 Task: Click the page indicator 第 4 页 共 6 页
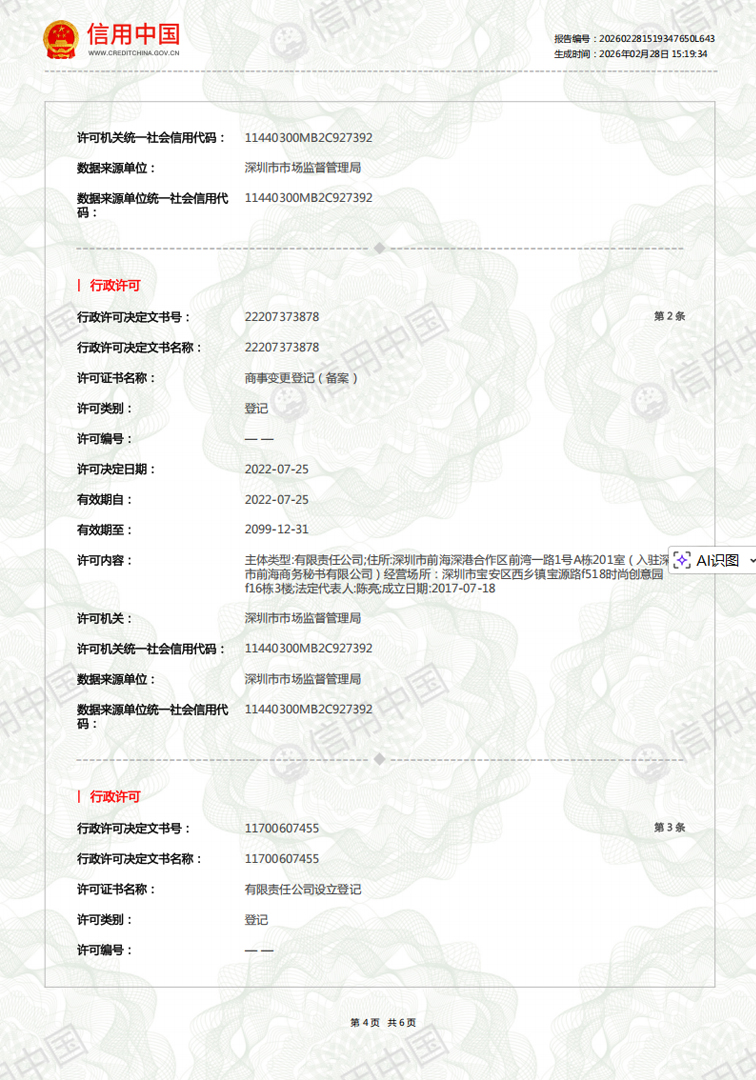(x=382, y=1022)
